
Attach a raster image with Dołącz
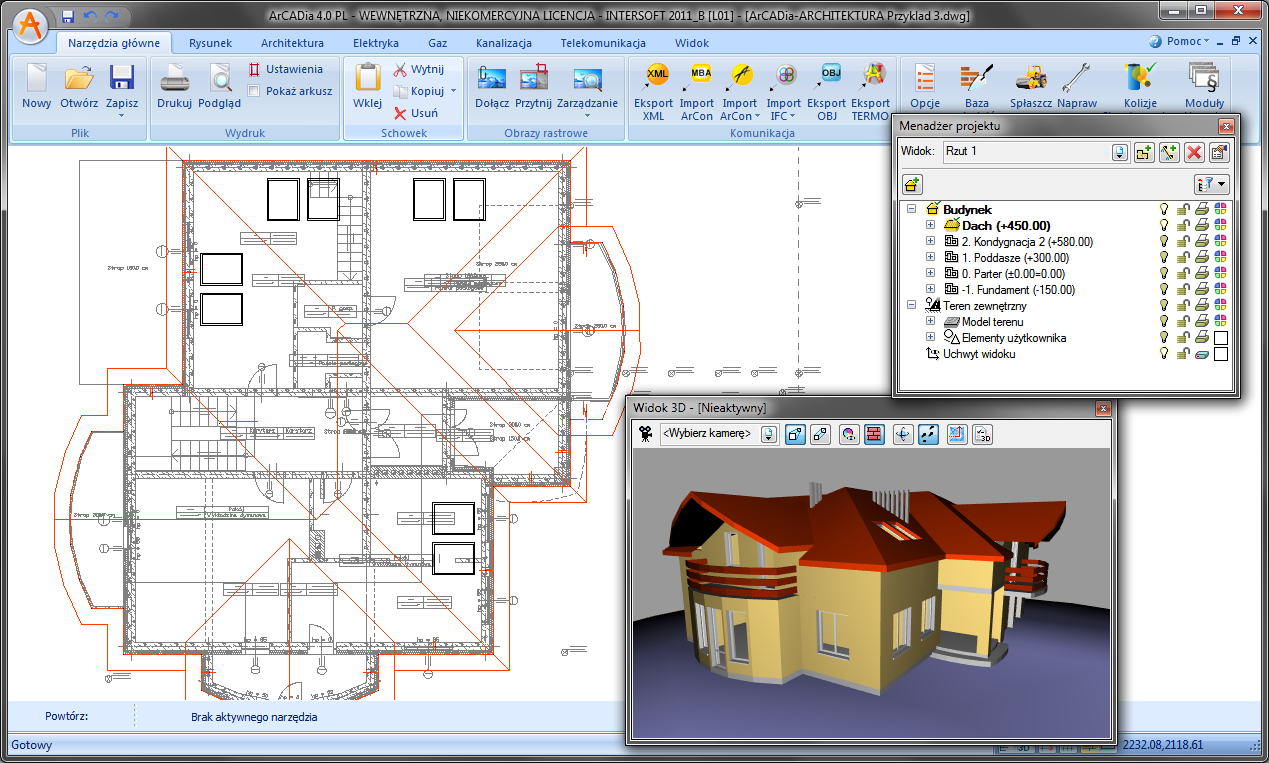click(491, 87)
